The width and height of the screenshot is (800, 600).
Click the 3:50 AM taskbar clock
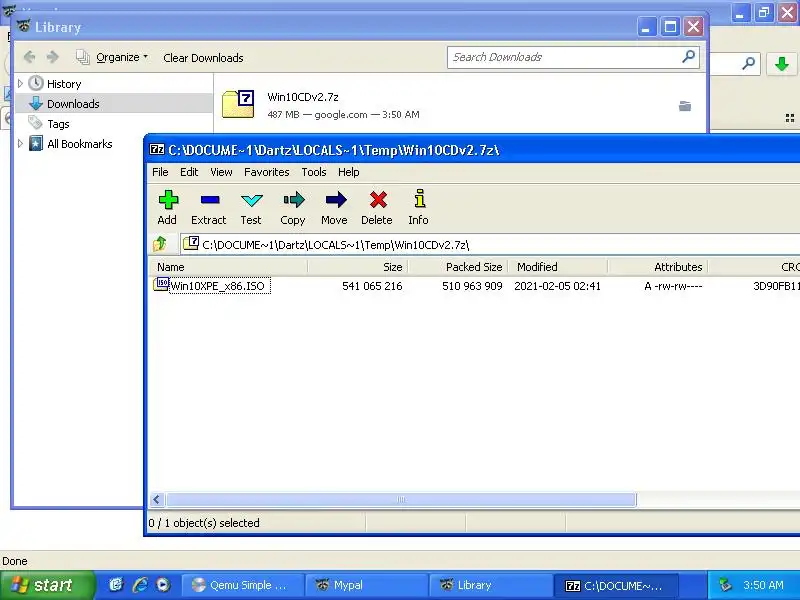[763, 585]
